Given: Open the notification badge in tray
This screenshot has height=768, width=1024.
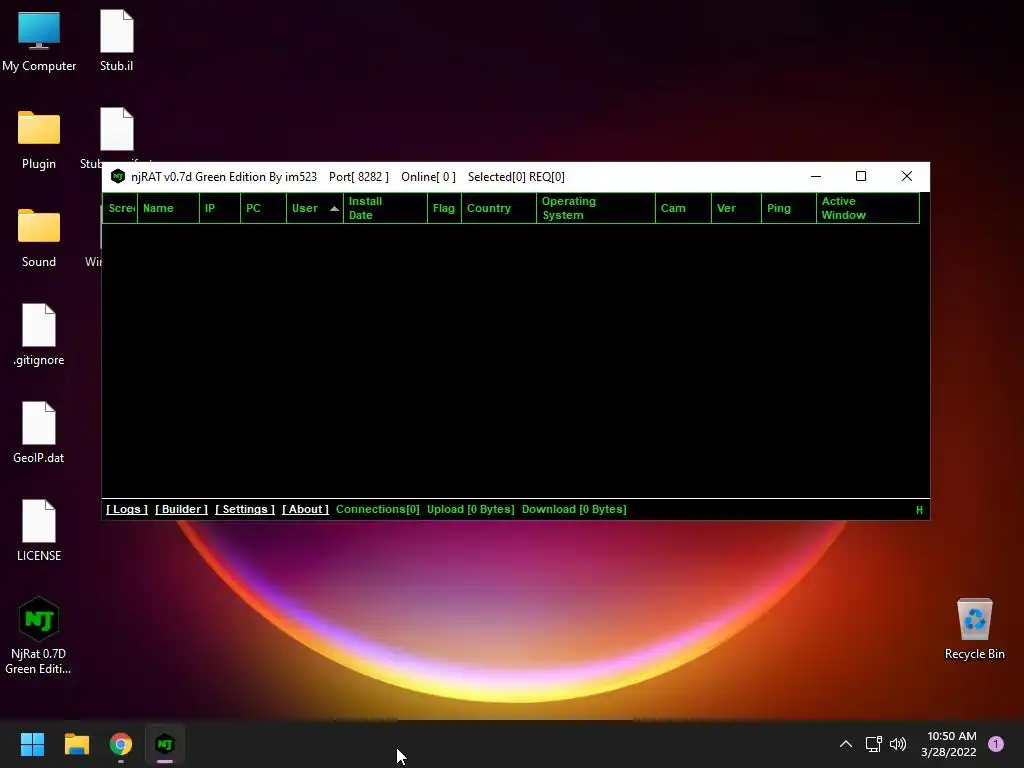Looking at the screenshot, I should 995,744.
